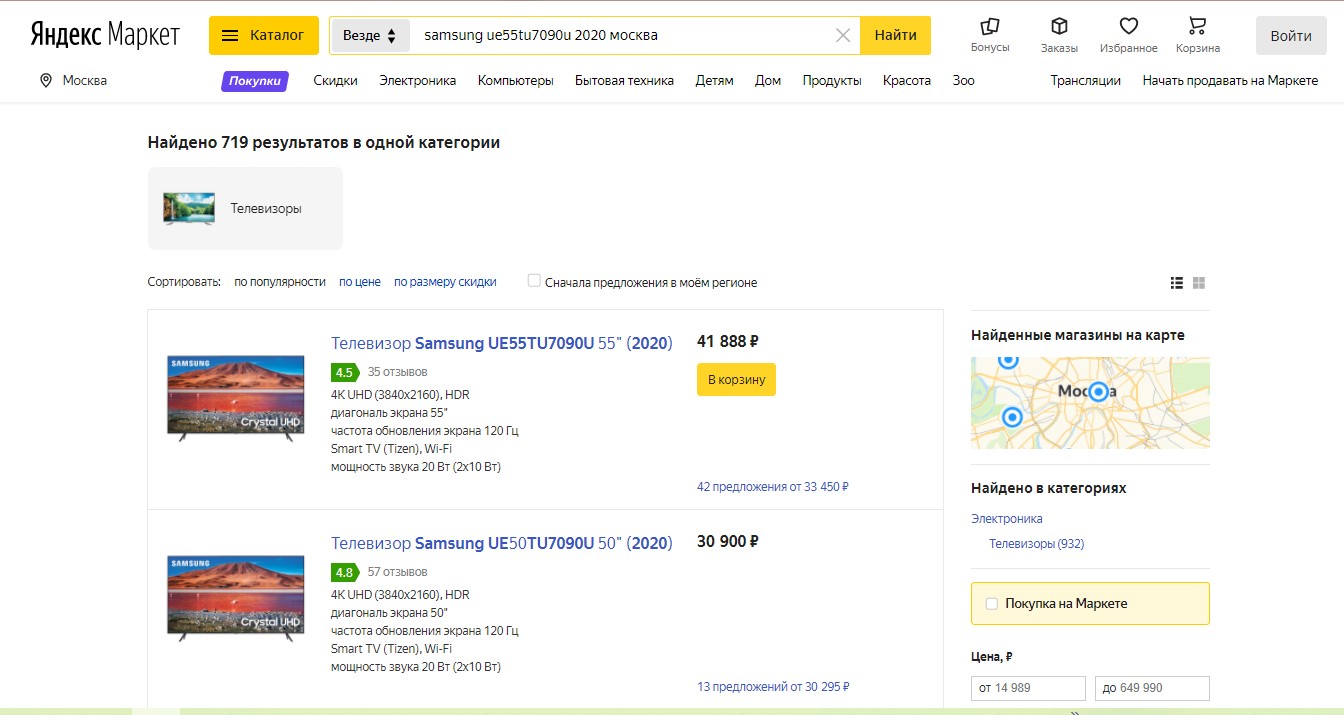The width and height of the screenshot is (1344, 715).
Task: Click the Найти search button
Action: (896, 35)
